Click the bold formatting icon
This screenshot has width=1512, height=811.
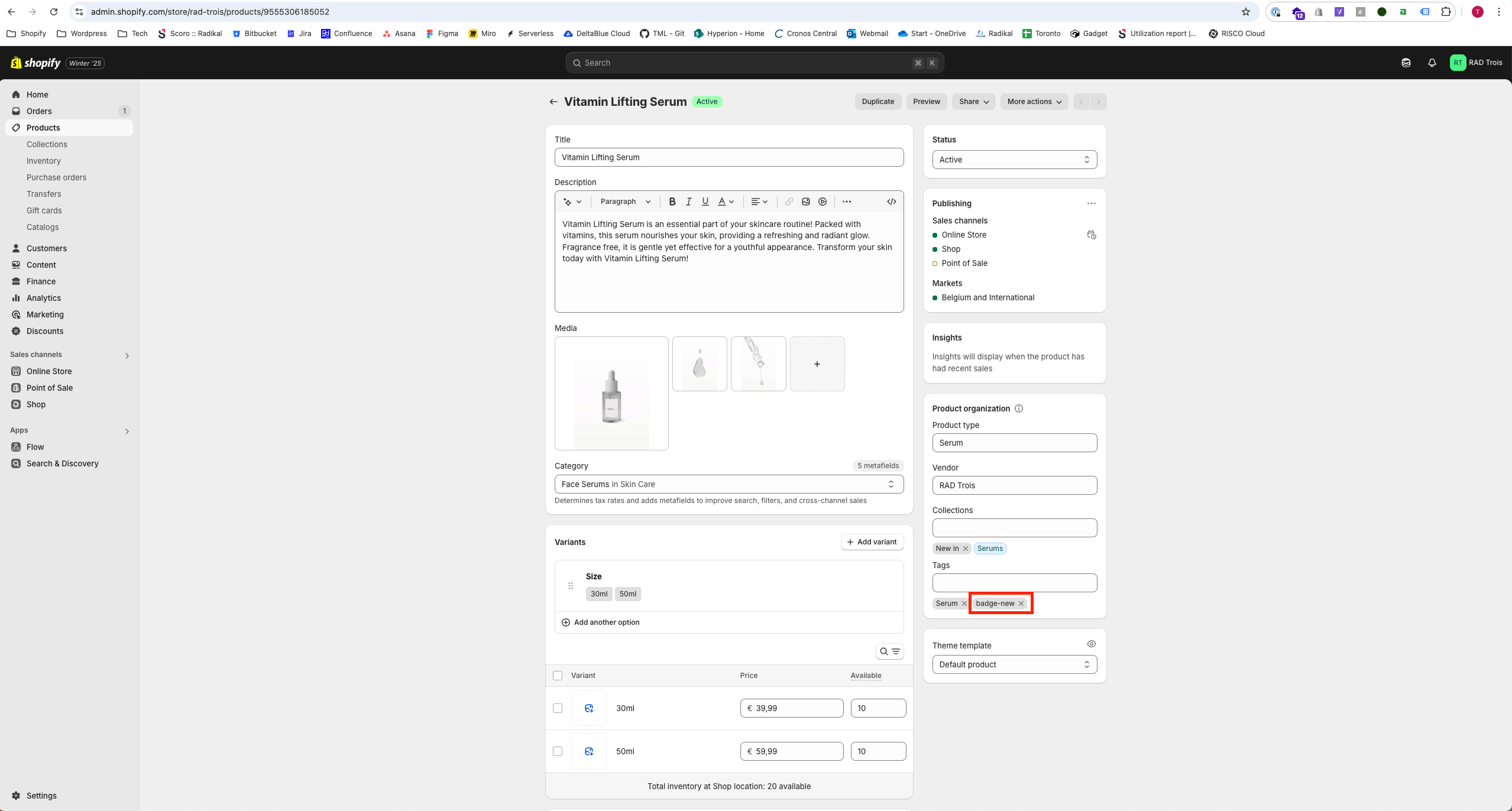pos(672,202)
